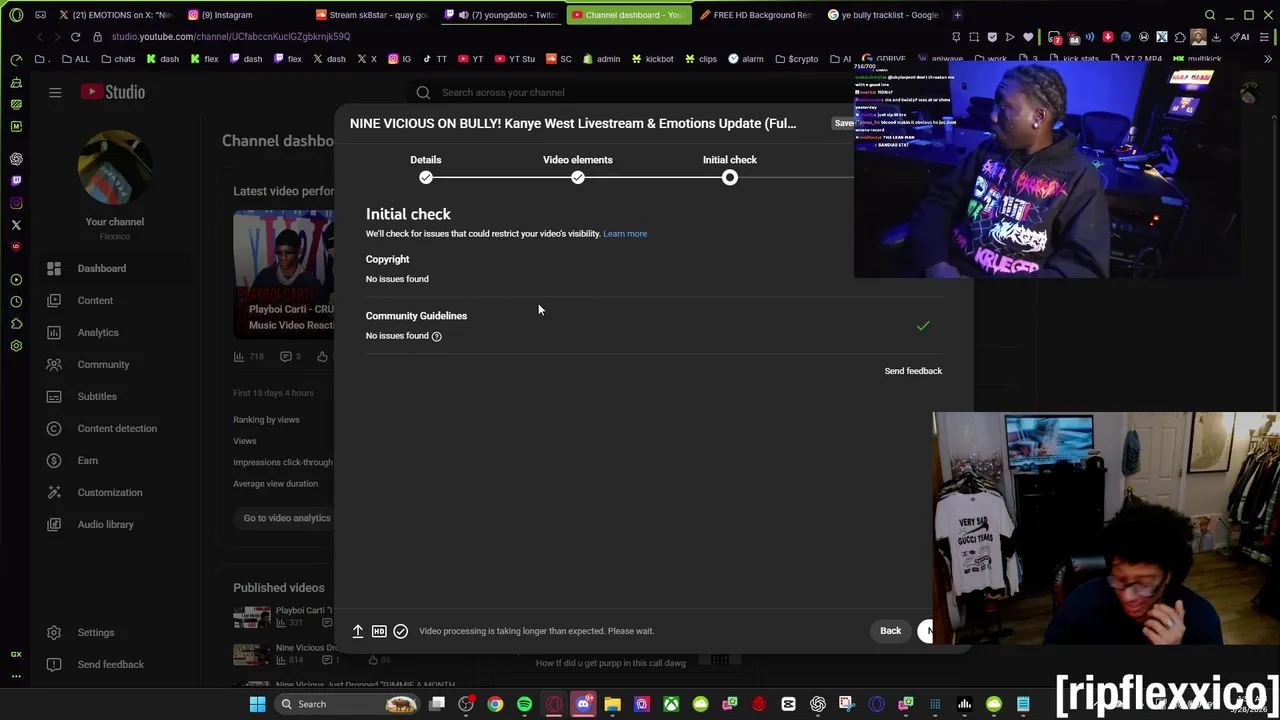Click the Go to video analytics button
Viewport: 1280px width, 720px height.
(x=287, y=518)
